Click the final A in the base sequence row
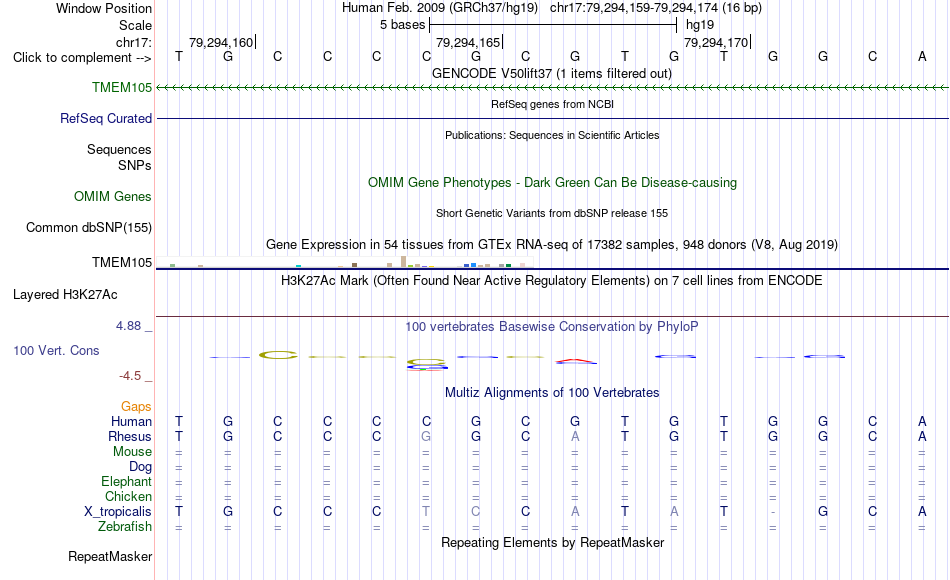 922,56
